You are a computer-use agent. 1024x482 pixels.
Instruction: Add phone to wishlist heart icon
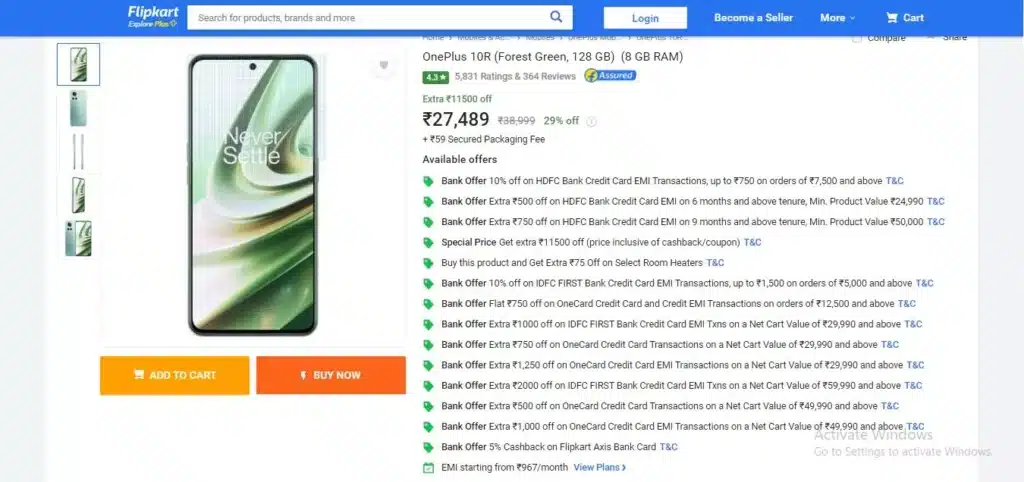[x=384, y=65]
